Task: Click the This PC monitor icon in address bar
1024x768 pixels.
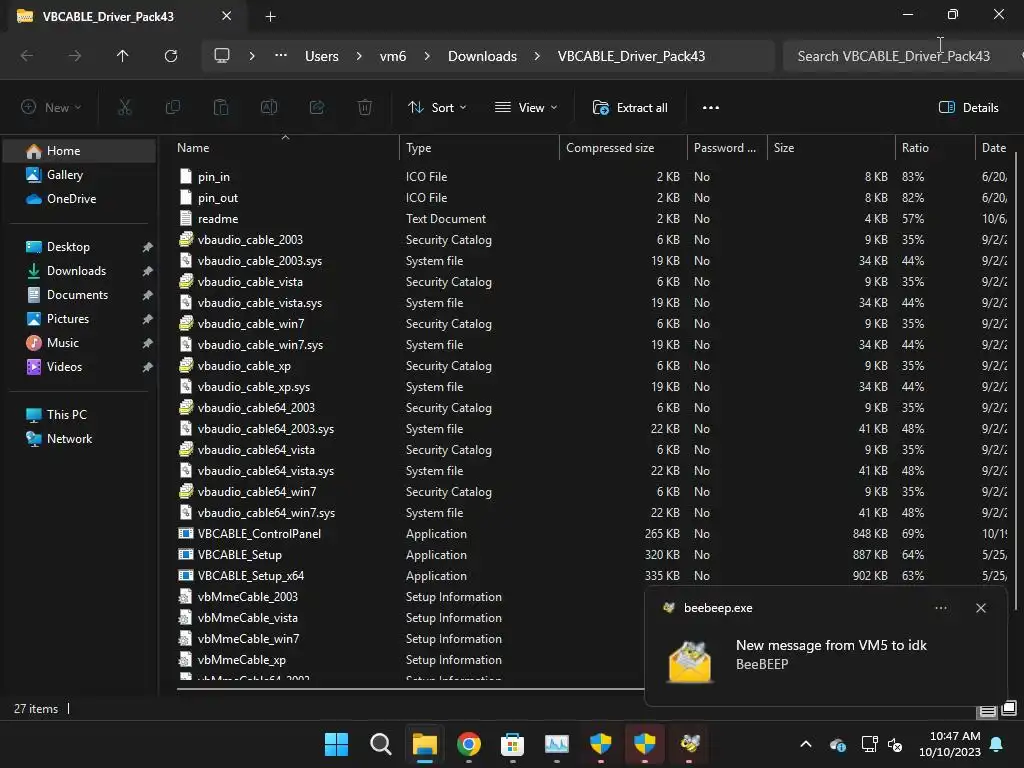Action: 222,56
